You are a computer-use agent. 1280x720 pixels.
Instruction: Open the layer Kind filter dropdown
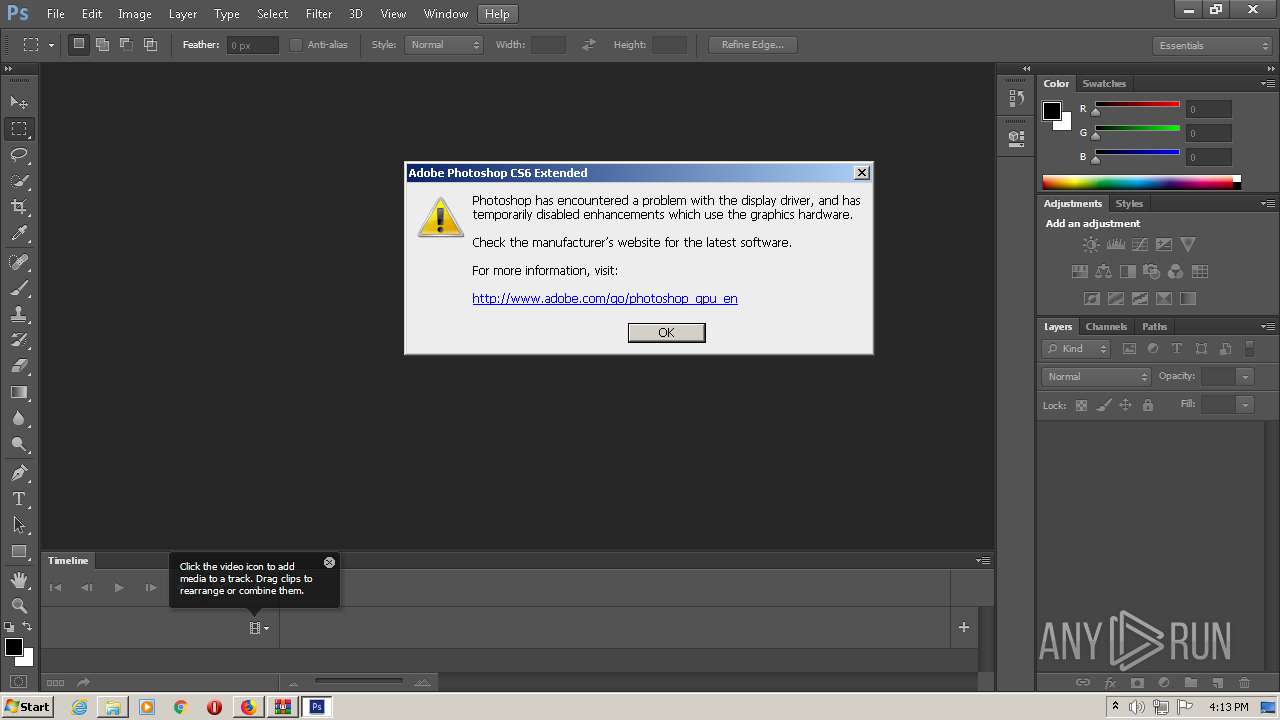(x=1076, y=349)
